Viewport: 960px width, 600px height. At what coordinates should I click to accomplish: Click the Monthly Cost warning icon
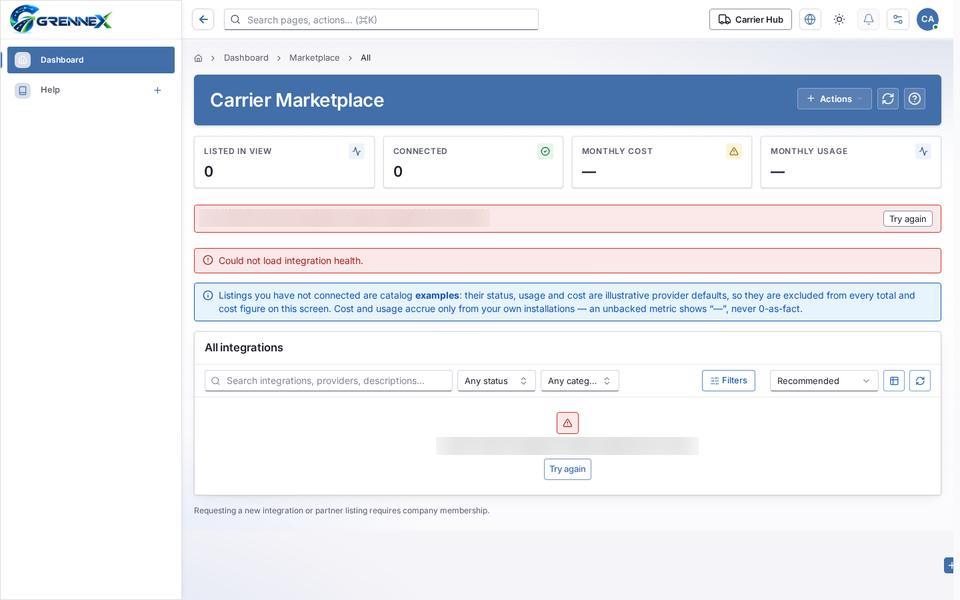733,151
